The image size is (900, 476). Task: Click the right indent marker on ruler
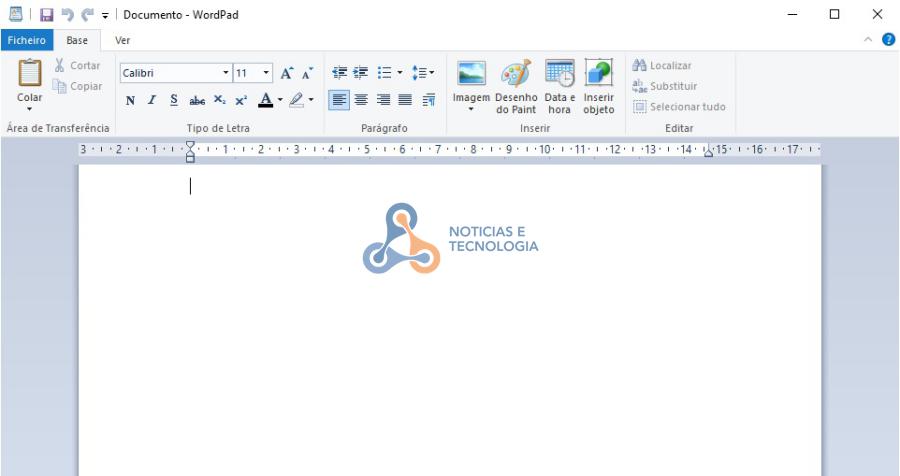click(708, 152)
